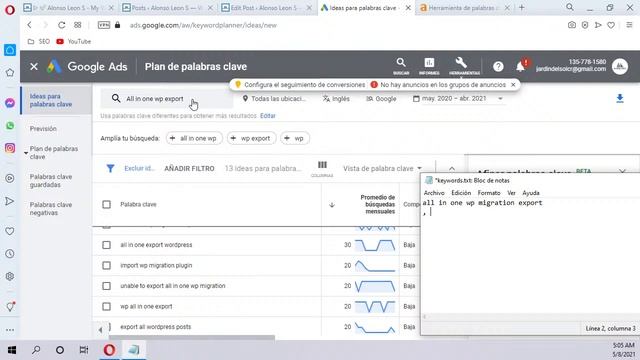
Task: Open Google Ads help question mark
Action: coord(498,67)
